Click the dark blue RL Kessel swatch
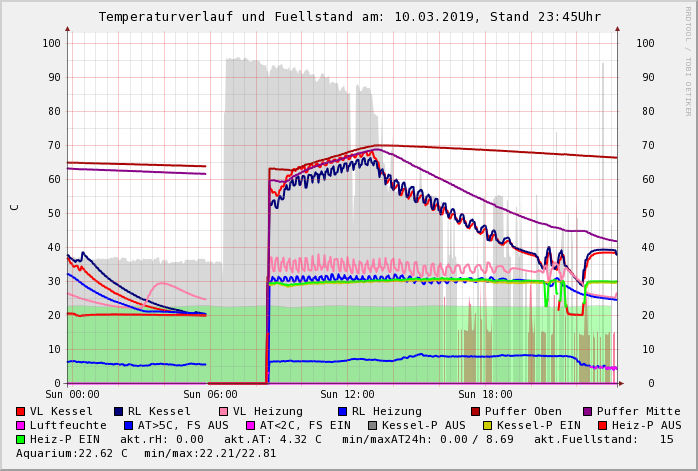The width and height of the screenshot is (698, 471). click(x=119, y=412)
